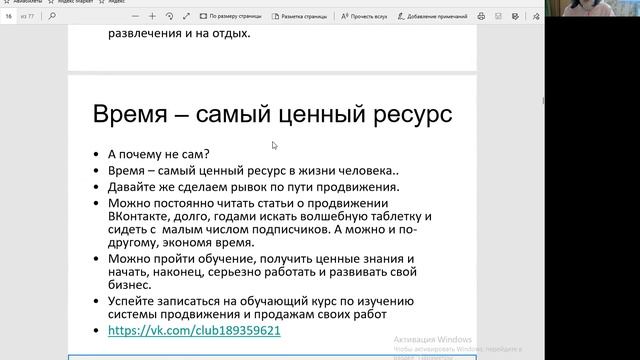Screen dimensions: 640x360
Task: Open the vk.com/club189359621 link
Action: coord(194,330)
